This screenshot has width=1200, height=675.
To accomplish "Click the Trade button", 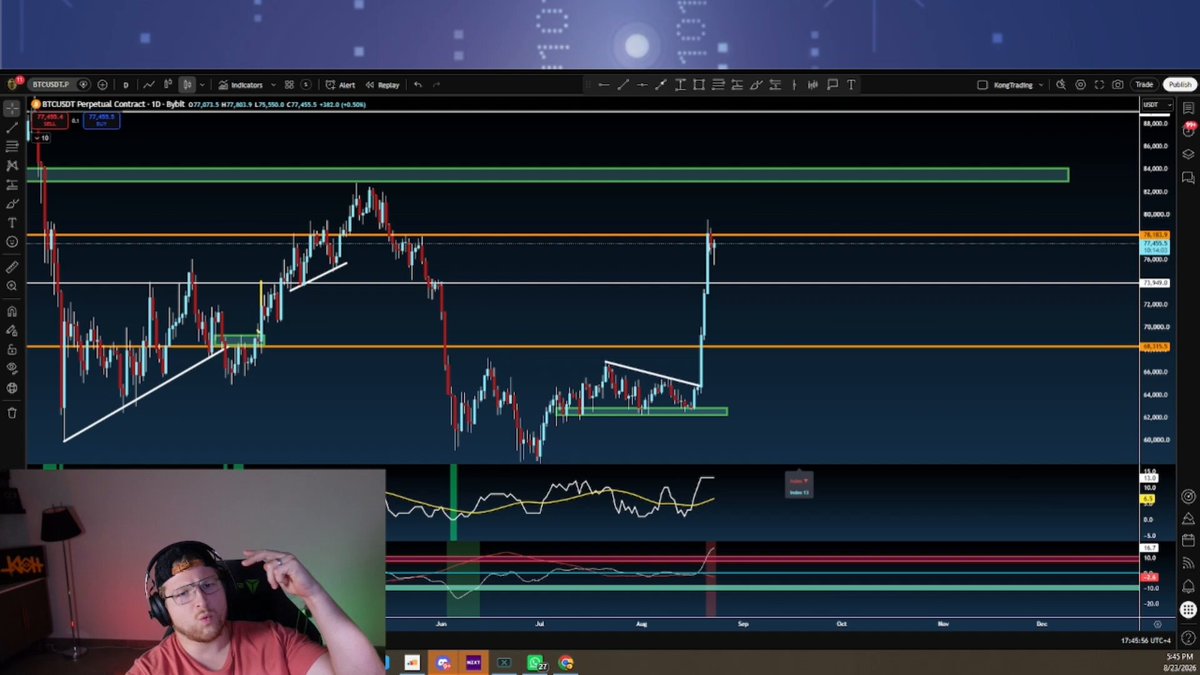I will tap(1144, 85).
